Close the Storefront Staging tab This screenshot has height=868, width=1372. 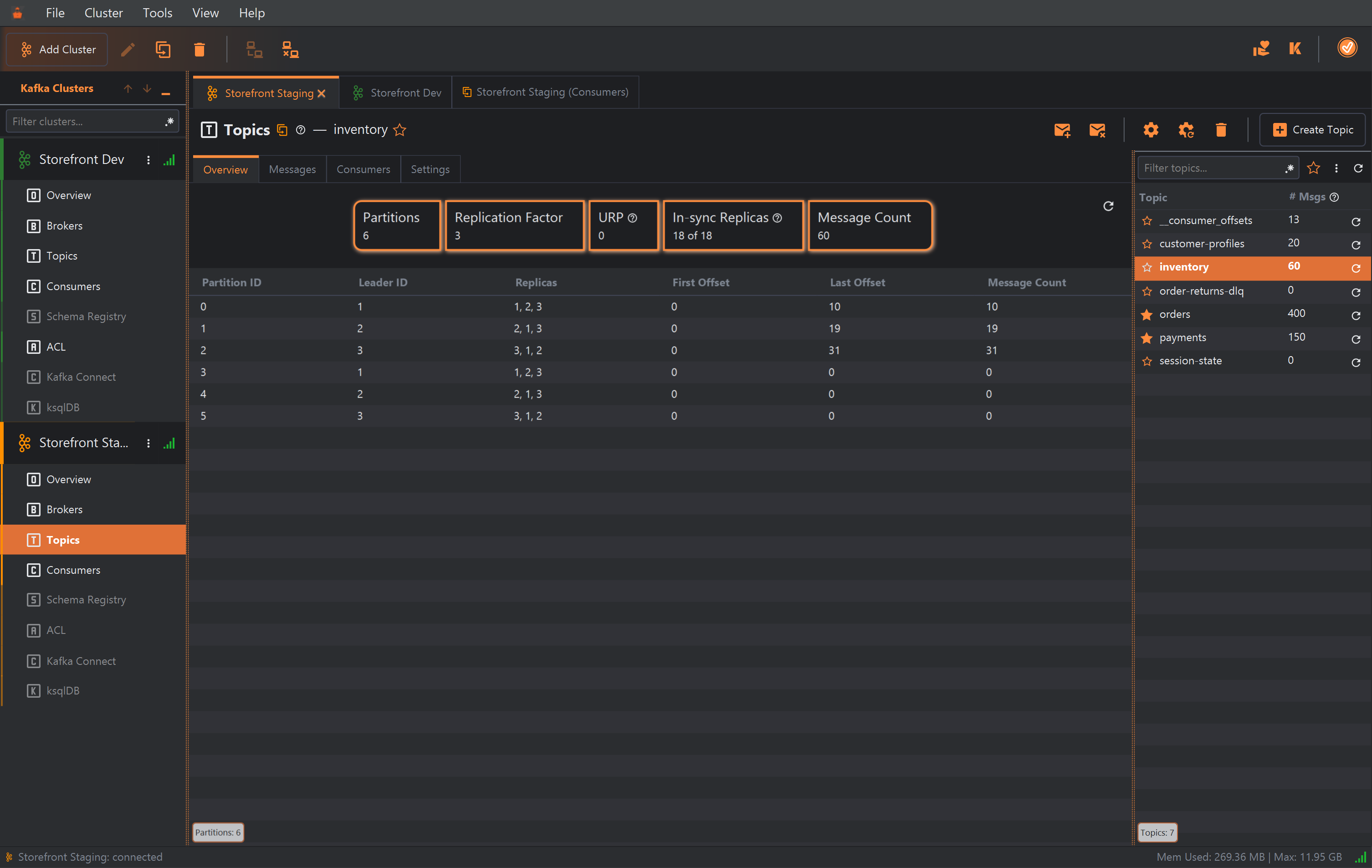coord(321,93)
